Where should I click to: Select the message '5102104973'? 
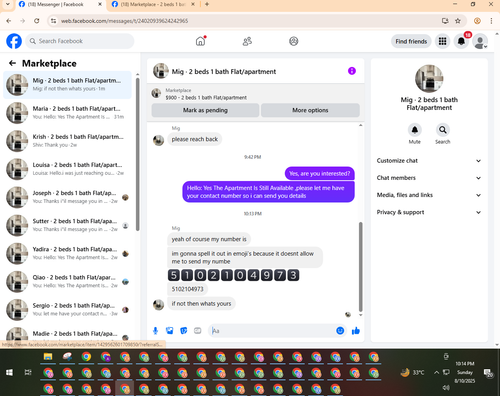(x=187, y=289)
